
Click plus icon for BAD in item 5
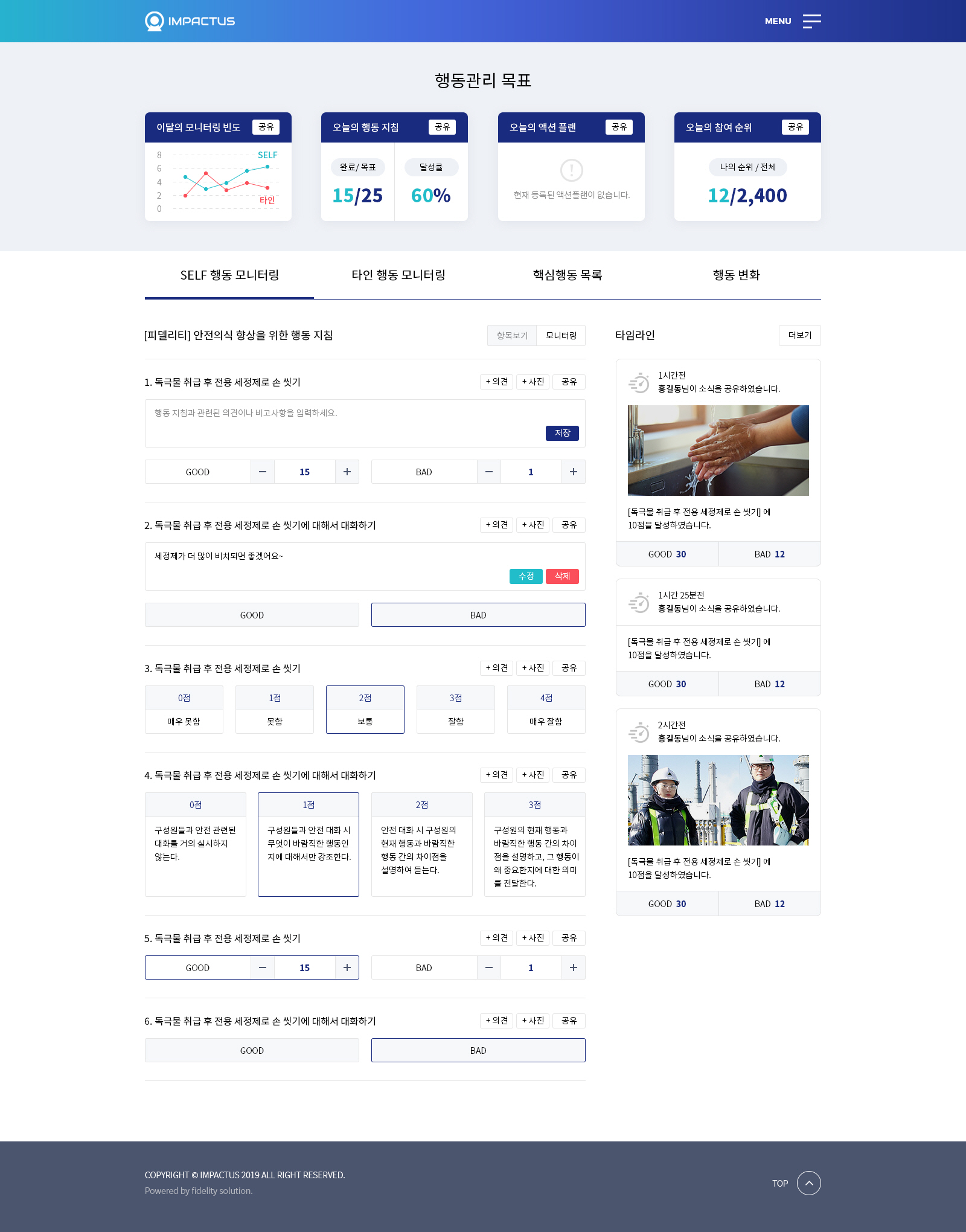574,967
